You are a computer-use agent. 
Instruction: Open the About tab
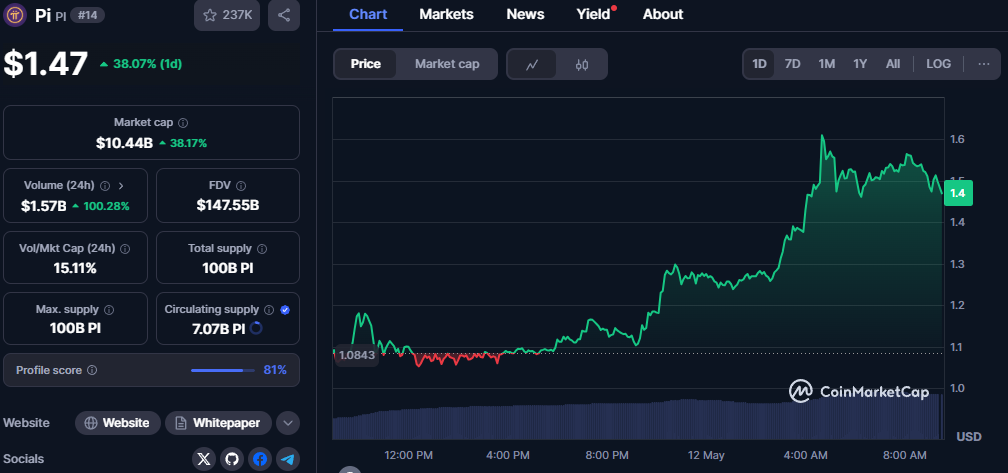pos(663,14)
